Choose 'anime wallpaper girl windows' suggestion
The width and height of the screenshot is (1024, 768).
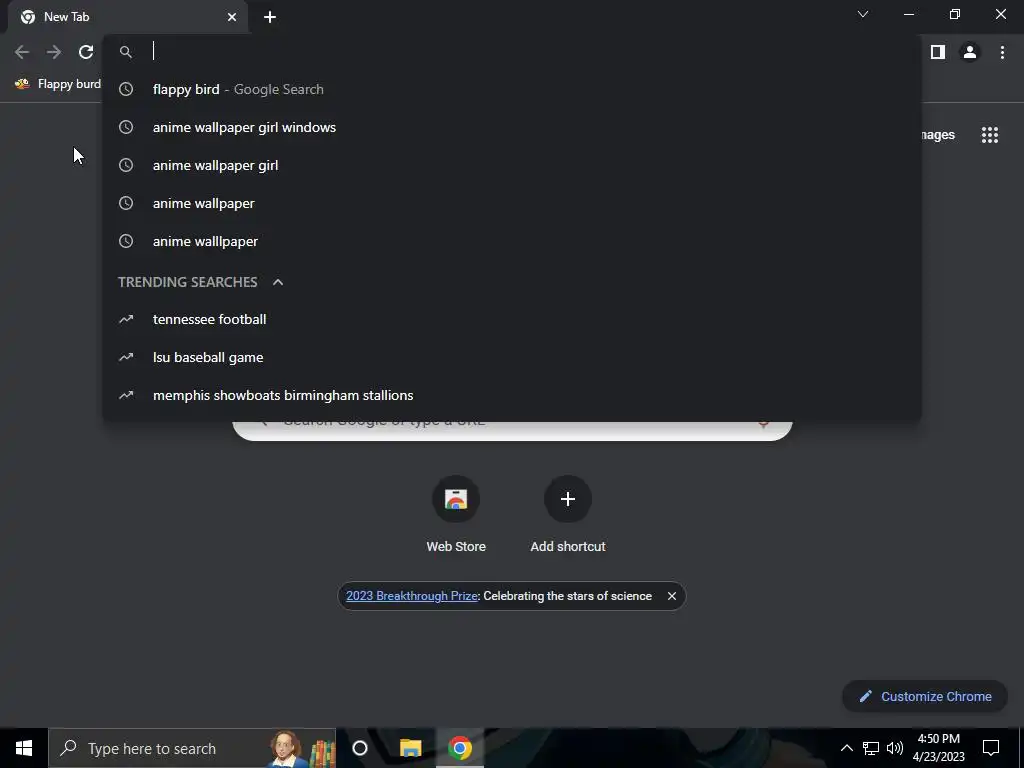pos(512,127)
